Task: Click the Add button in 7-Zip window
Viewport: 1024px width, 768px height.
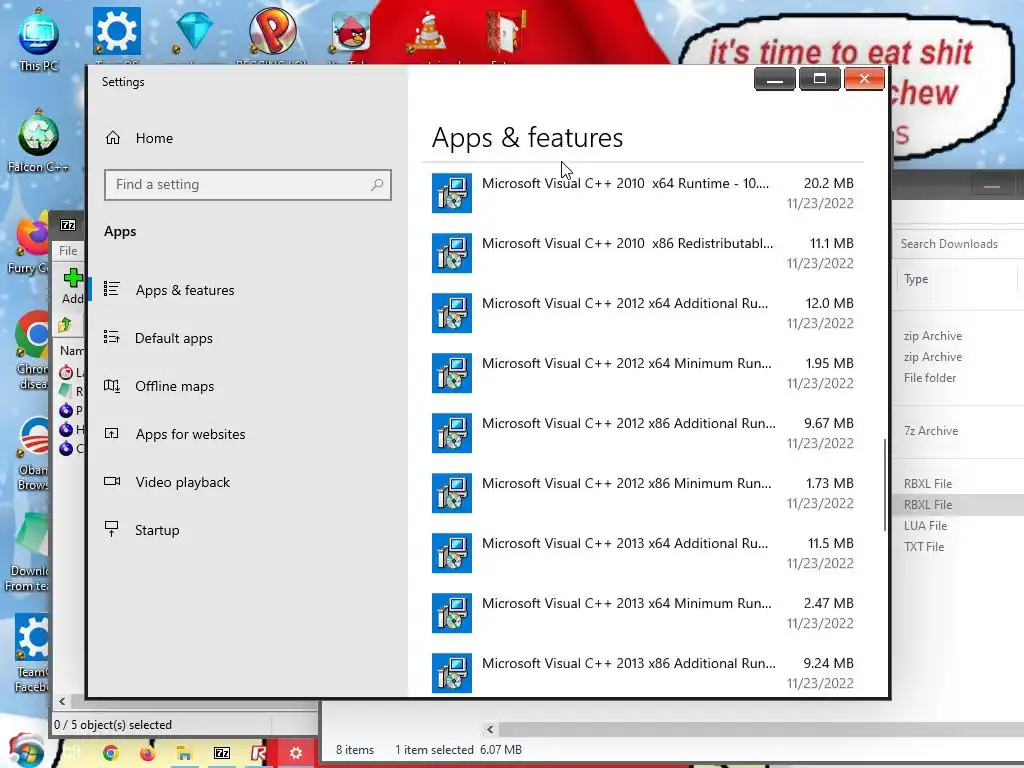Action: (72, 286)
